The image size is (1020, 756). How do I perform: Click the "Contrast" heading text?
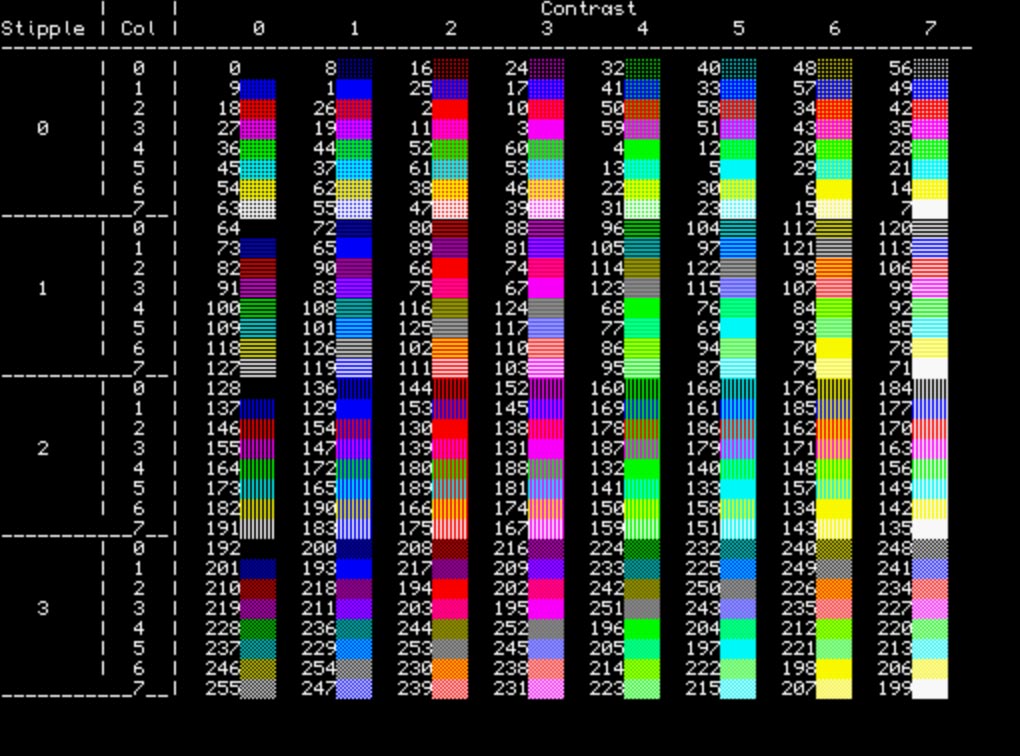tap(588, 9)
